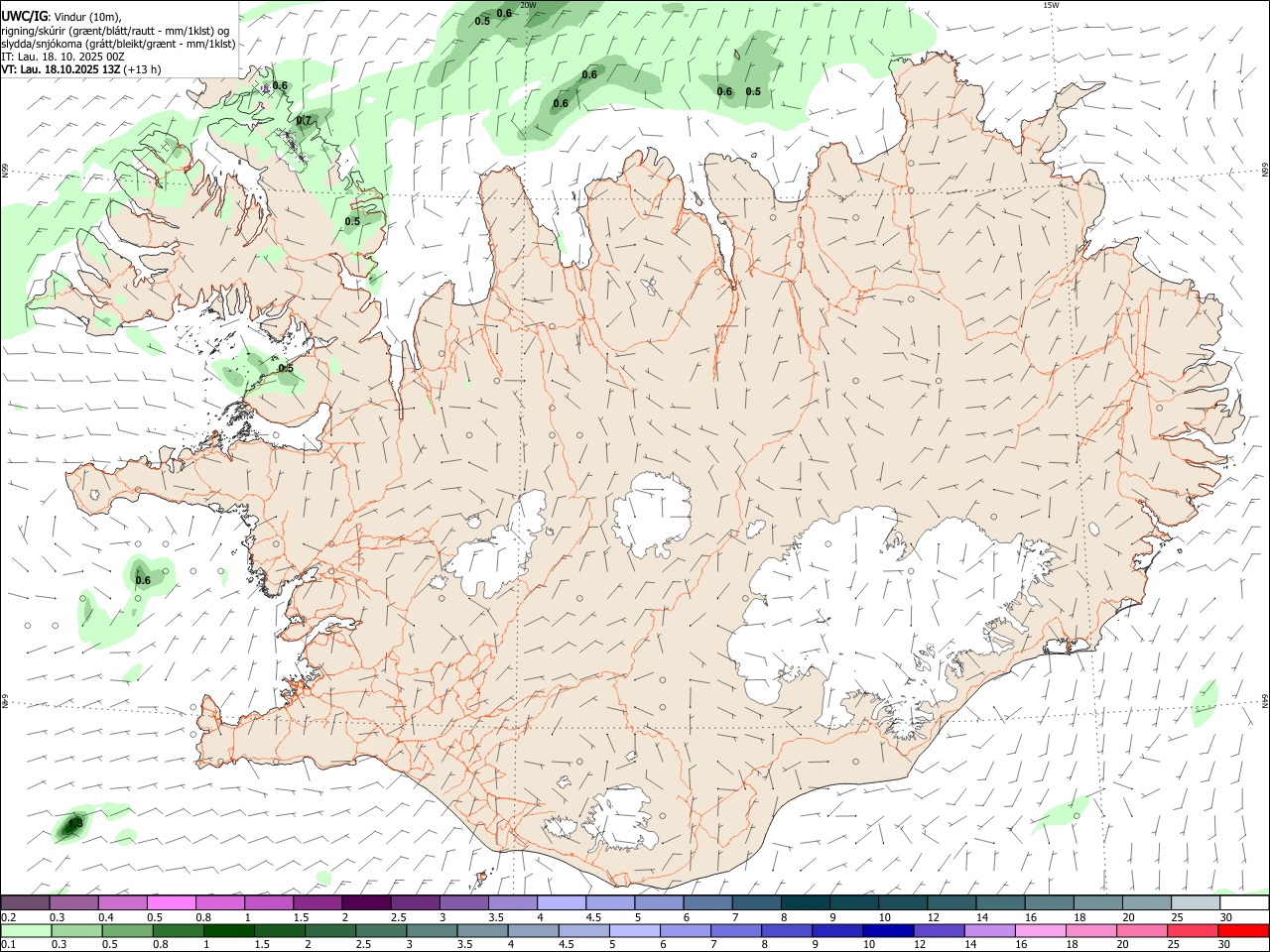Pick the light lavender 4–4.5 snow swatch

point(562,902)
